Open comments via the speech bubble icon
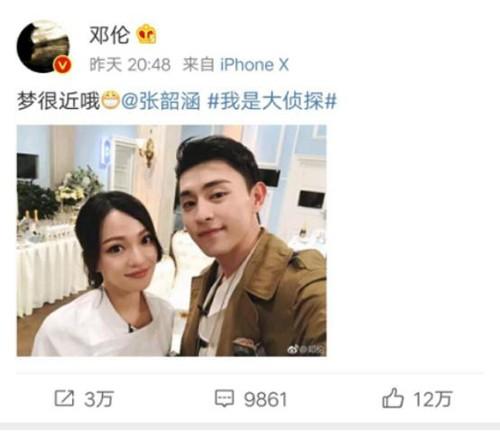This screenshot has width=500, height=431. point(224,398)
